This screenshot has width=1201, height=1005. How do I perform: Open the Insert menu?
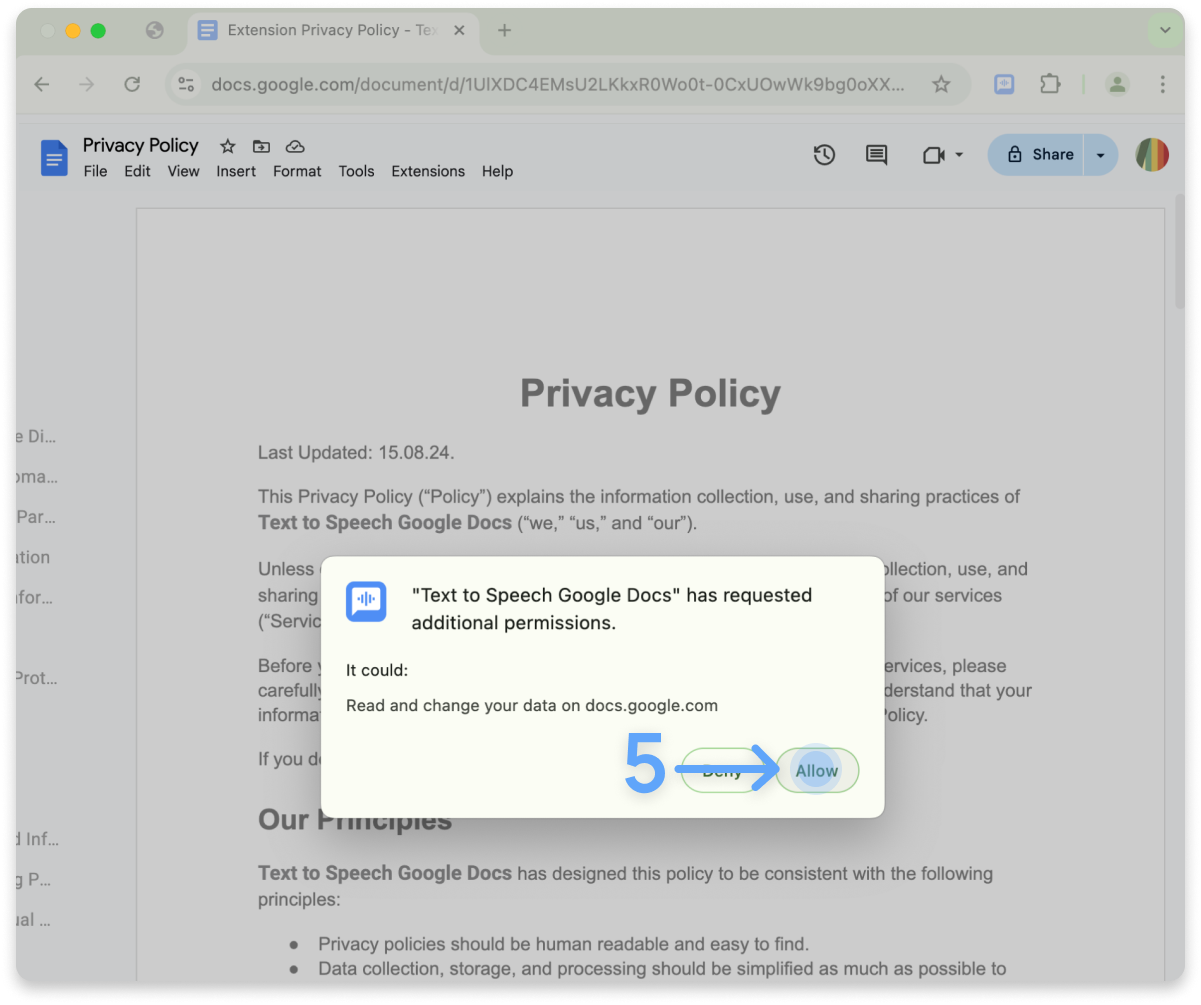click(236, 171)
